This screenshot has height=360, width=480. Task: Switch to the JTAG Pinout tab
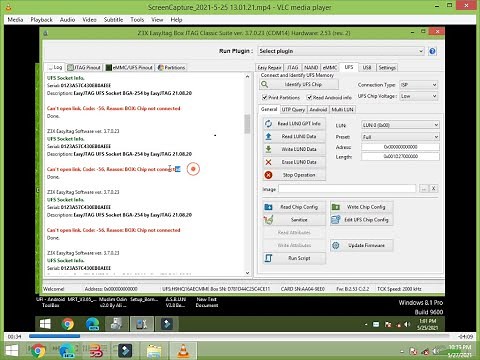(84, 67)
